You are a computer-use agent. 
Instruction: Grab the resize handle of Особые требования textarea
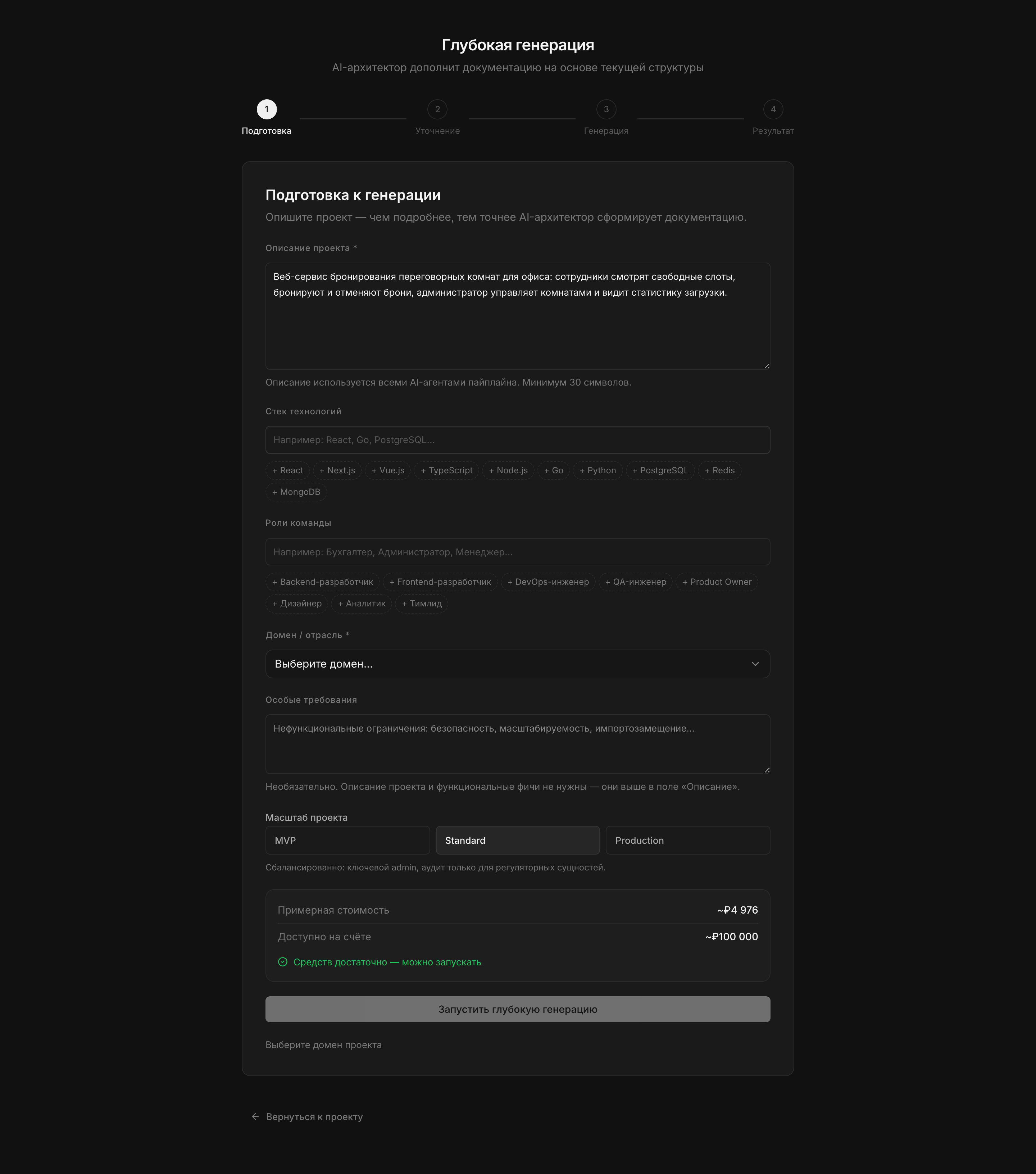pyautogui.click(x=767, y=770)
